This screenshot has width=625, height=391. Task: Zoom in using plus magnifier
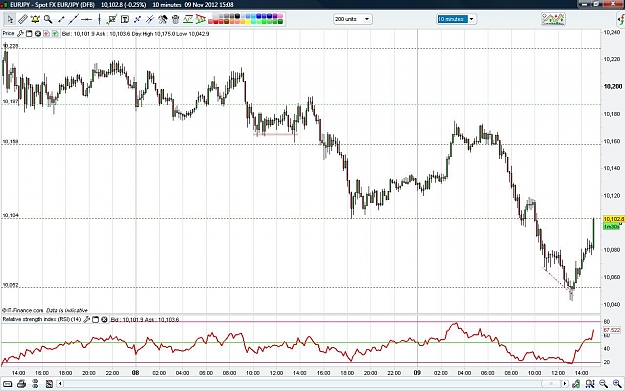617,384
